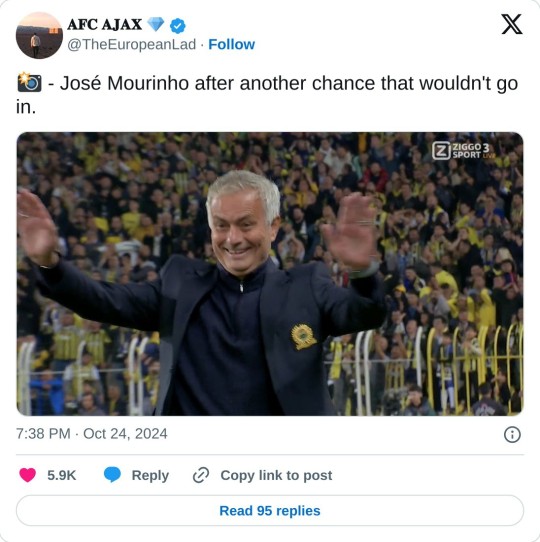Follow the @TheEuropeanLad account
The height and width of the screenshot is (542, 540).
pyautogui.click(x=231, y=45)
